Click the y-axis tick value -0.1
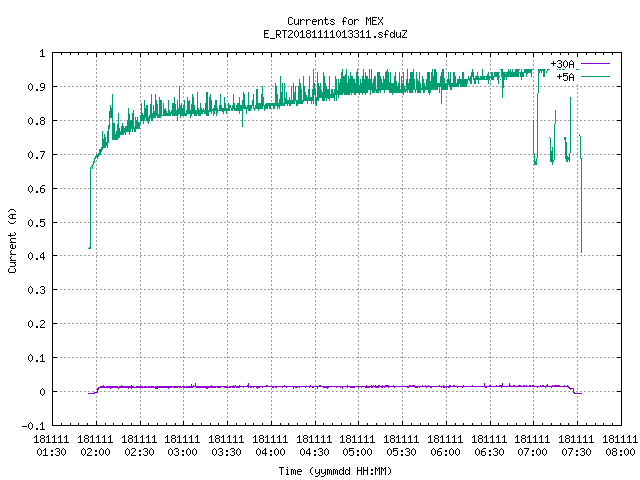This screenshot has width=640, height=480. [x=33, y=426]
